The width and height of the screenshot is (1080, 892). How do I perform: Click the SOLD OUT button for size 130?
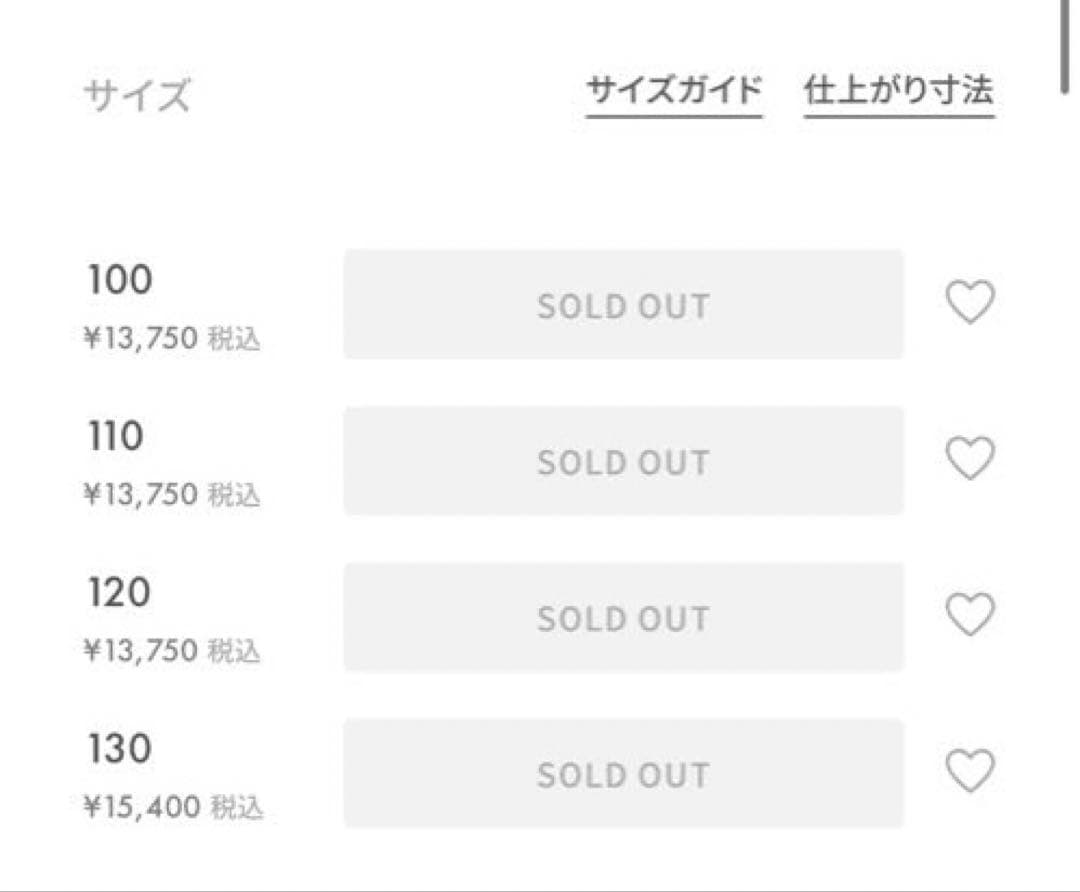pos(623,774)
